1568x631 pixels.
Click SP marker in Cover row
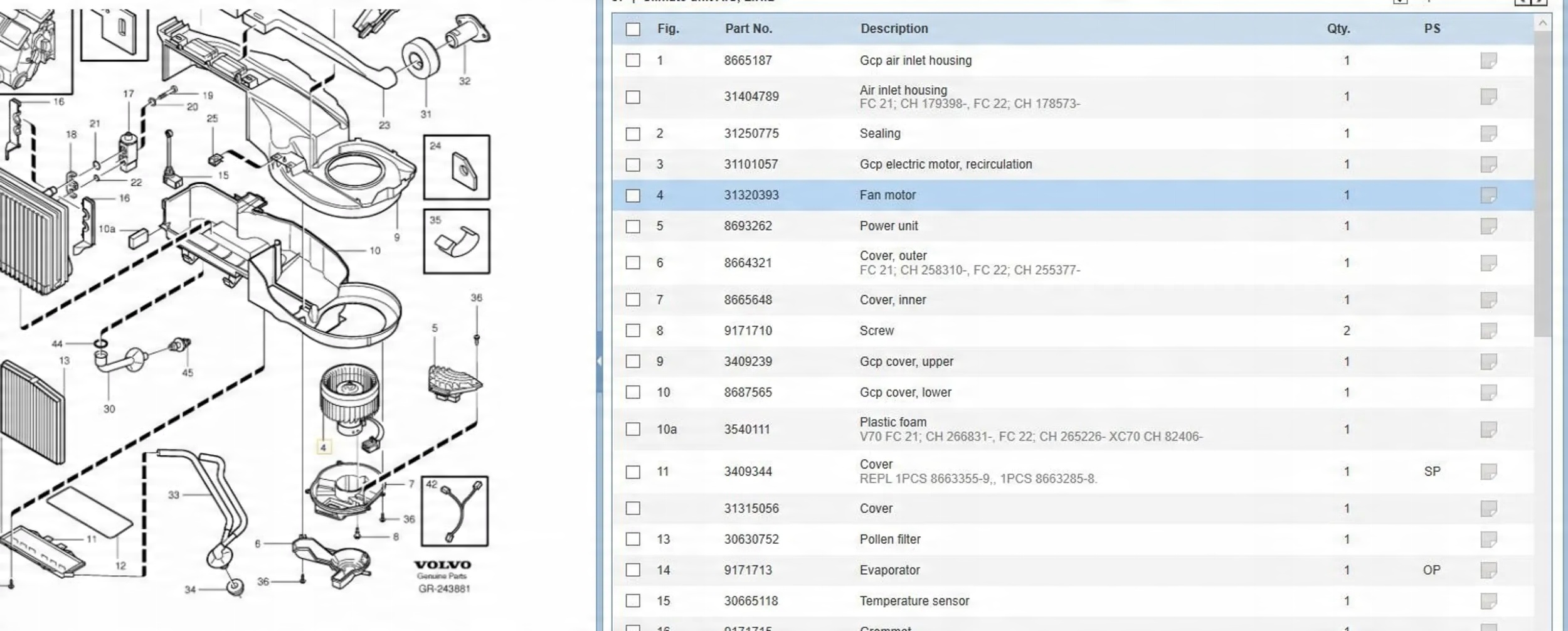coord(1432,471)
